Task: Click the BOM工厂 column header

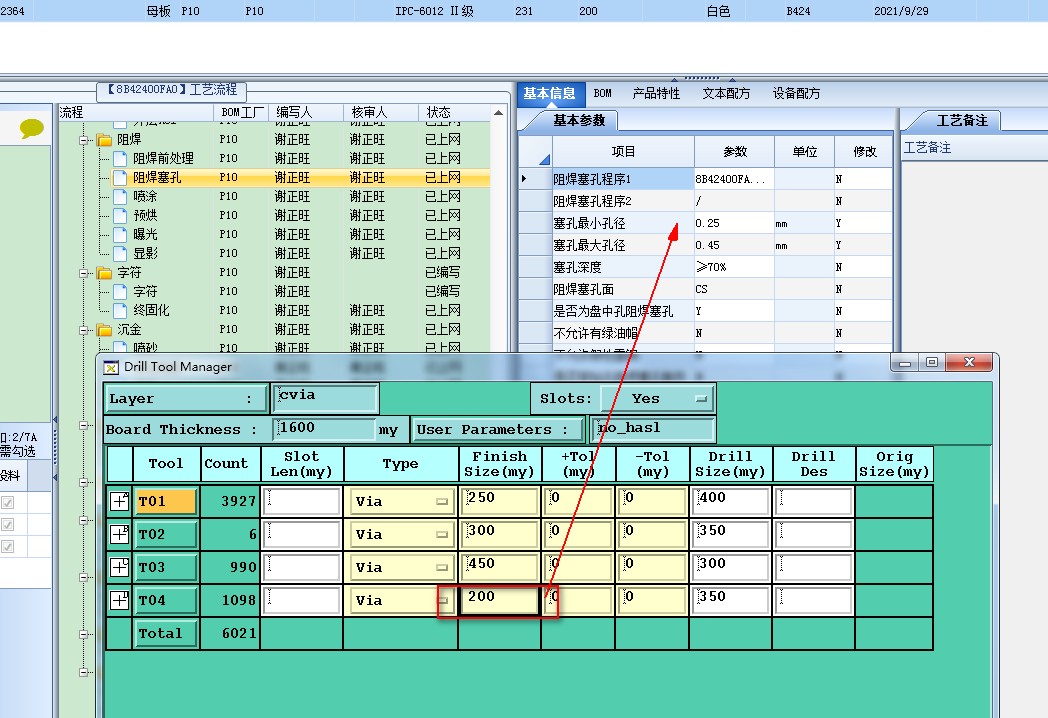Action: (241, 112)
